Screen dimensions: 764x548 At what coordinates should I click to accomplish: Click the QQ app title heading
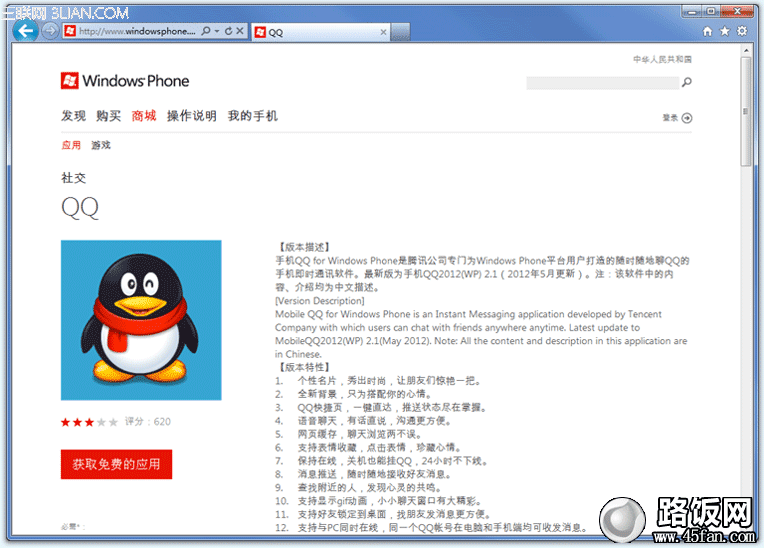click(80, 208)
